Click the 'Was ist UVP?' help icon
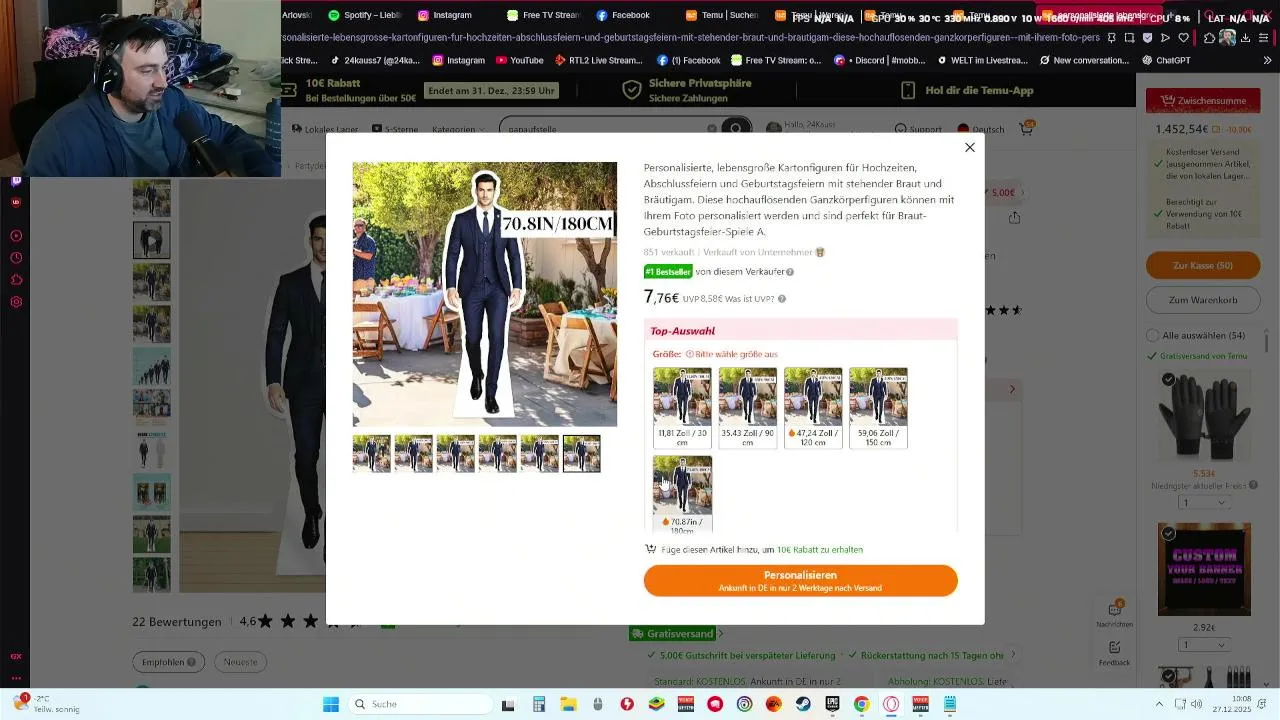 click(x=782, y=299)
